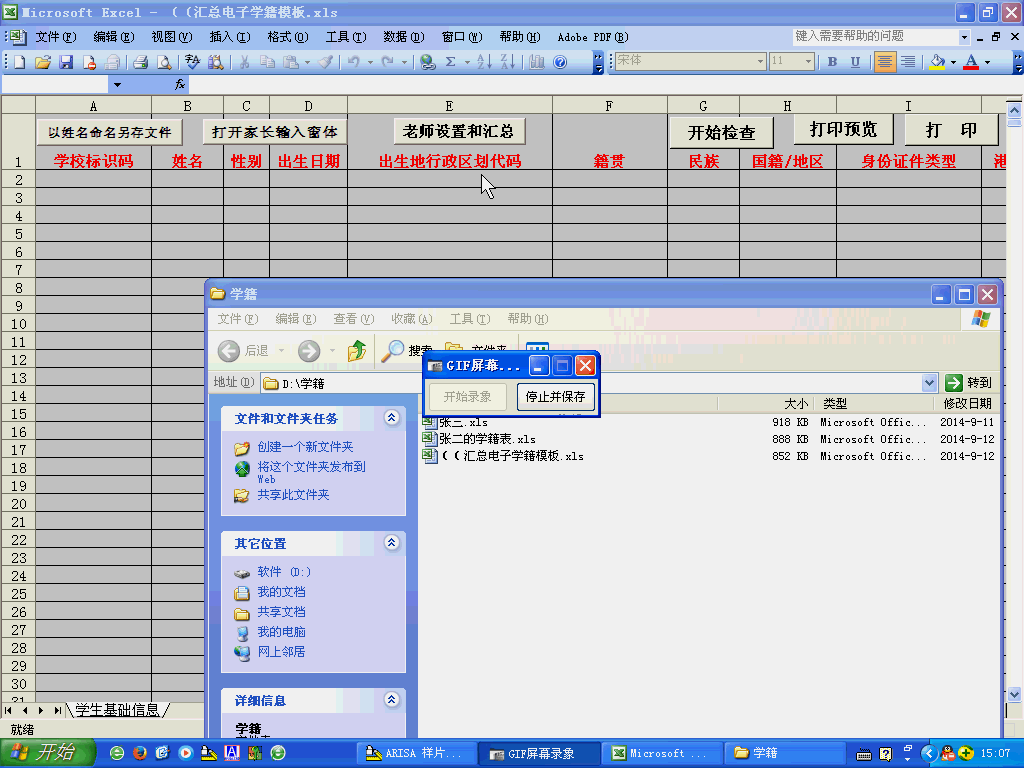The width and height of the screenshot is (1024, 768).
Task: Click 共享此文件夹 link
Action: pyautogui.click(x=293, y=495)
